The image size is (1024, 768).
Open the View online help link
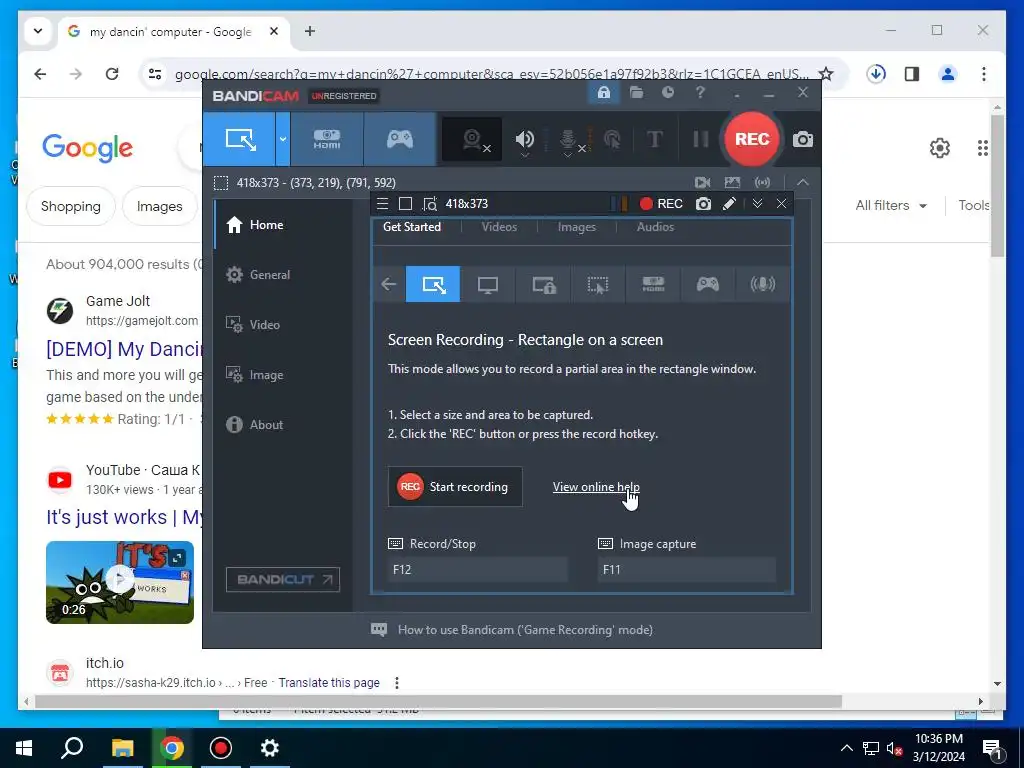pyautogui.click(x=596, y=487)
